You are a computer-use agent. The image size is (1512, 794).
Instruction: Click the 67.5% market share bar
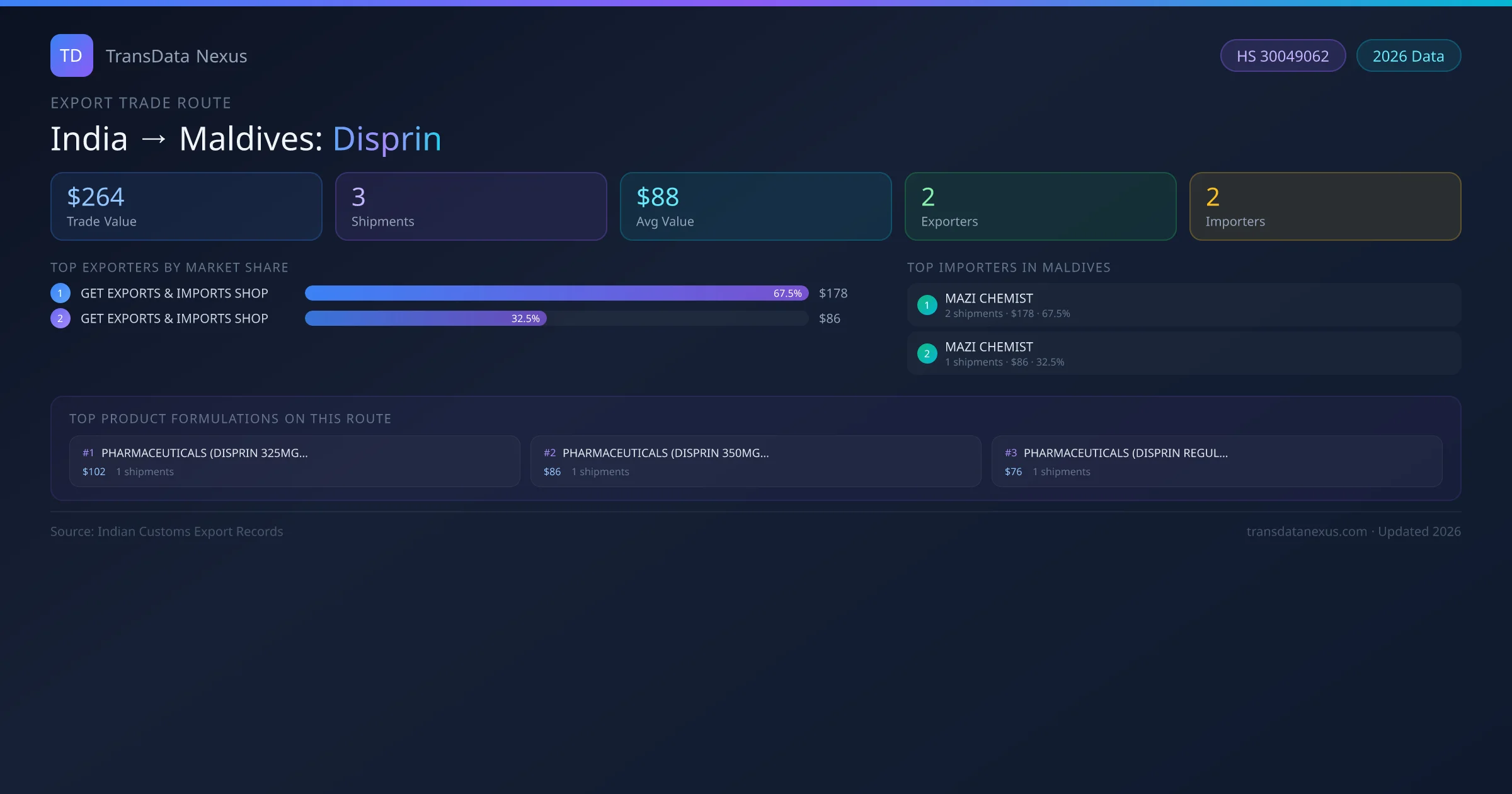click(556, 293)
